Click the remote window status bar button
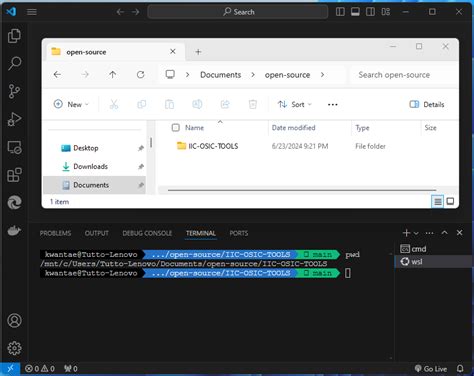The image size is (474, 376). tap(10, 368)
